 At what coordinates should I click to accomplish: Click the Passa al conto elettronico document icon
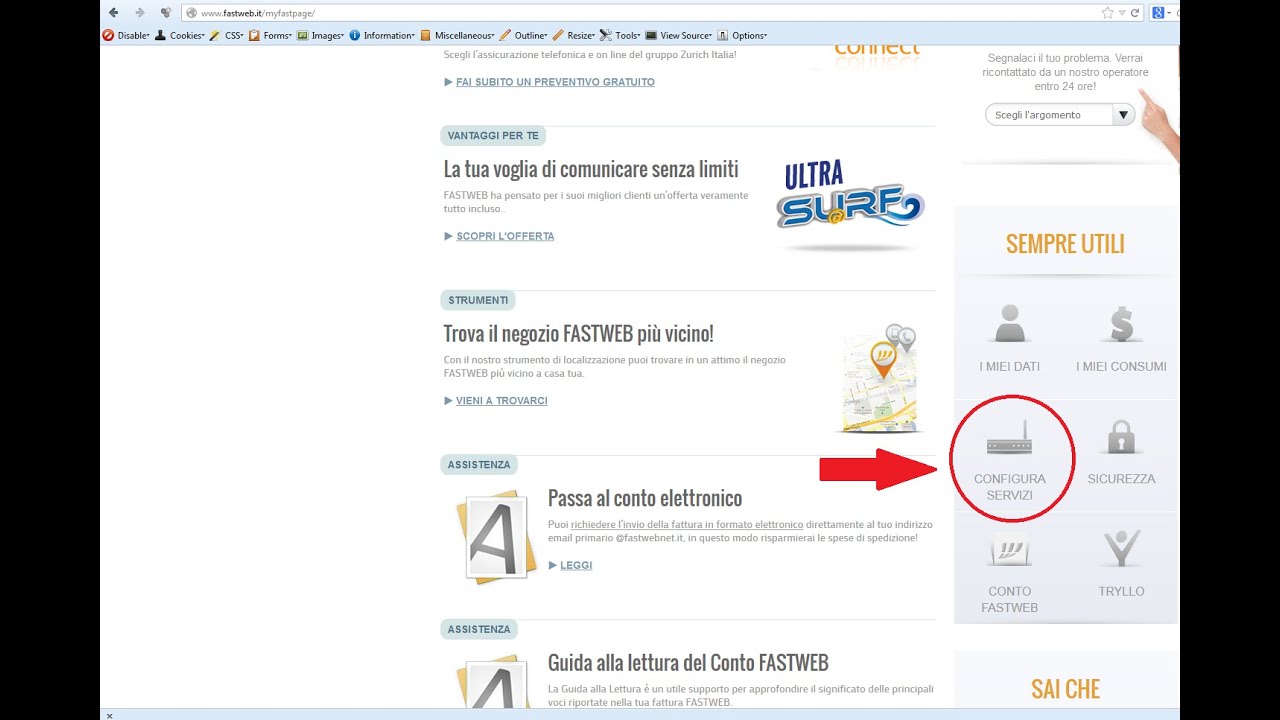[497, 536]
